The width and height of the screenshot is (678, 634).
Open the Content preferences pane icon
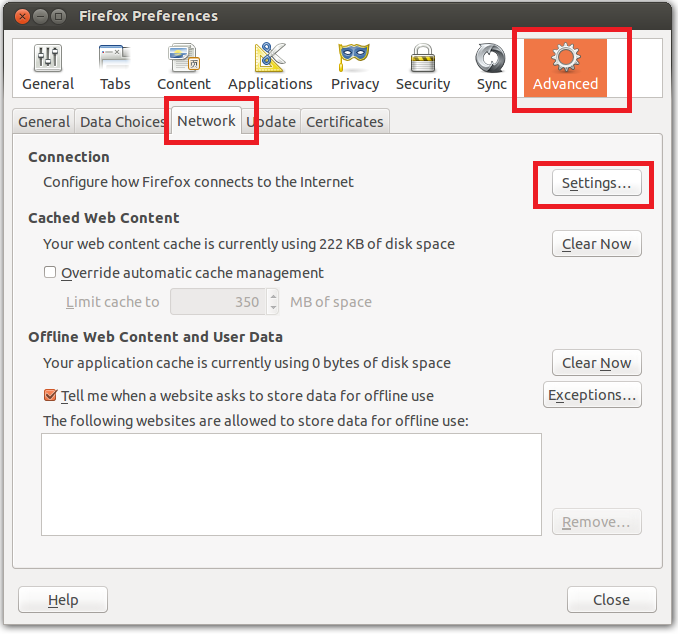pyautogui.click(x=184, y=67)
